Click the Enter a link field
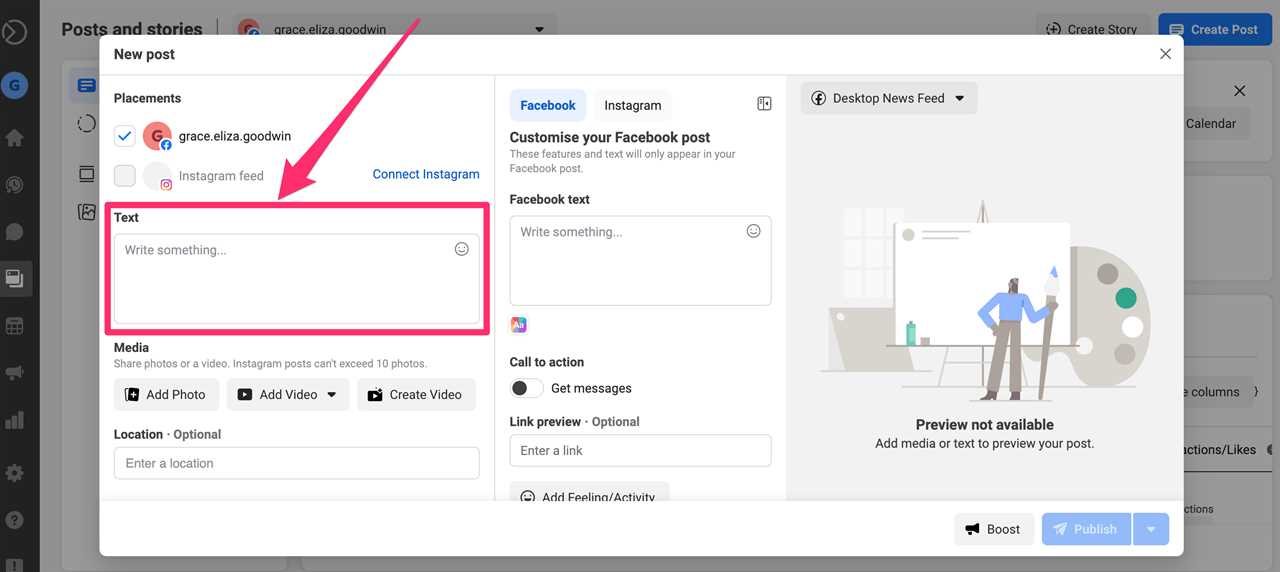Viewport: 1280px width, 572px height. [x=640, y=450]
